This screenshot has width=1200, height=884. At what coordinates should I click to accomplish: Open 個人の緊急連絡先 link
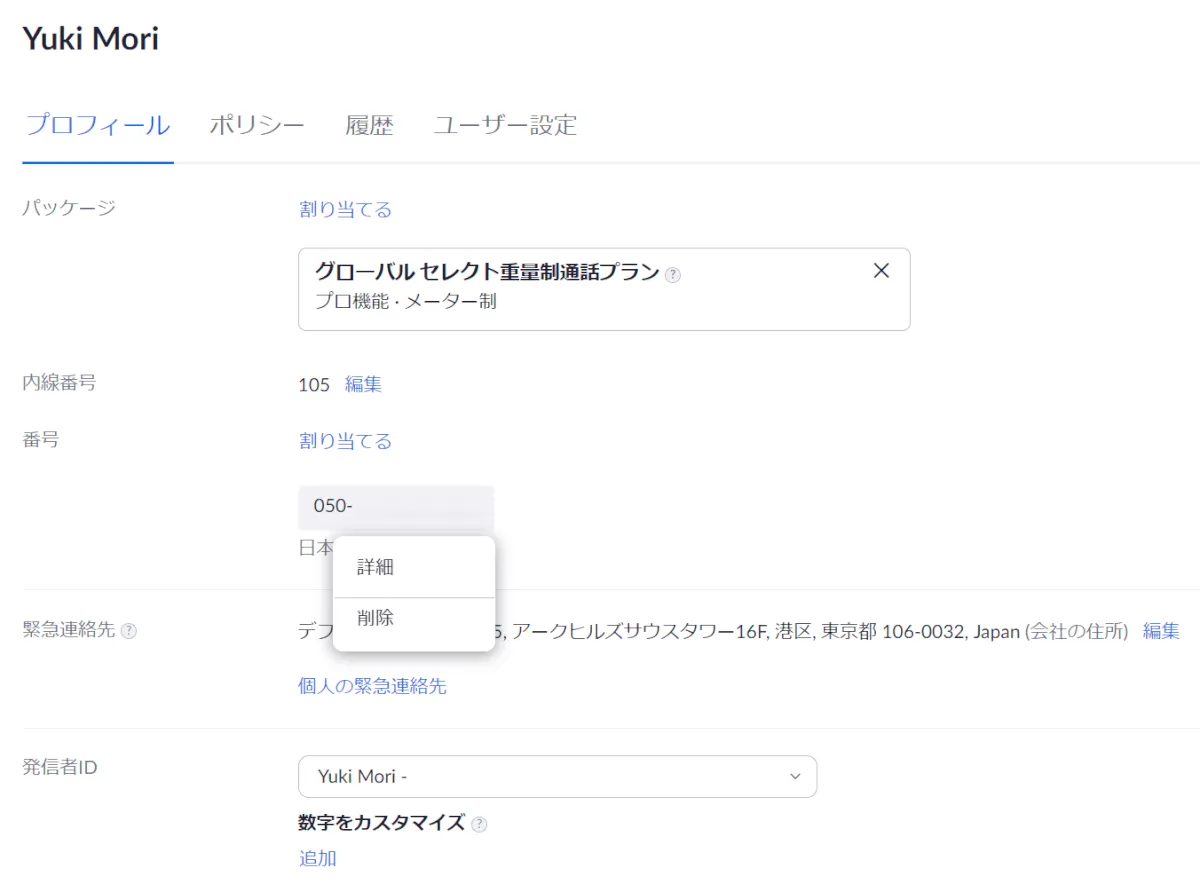point(372,686)
